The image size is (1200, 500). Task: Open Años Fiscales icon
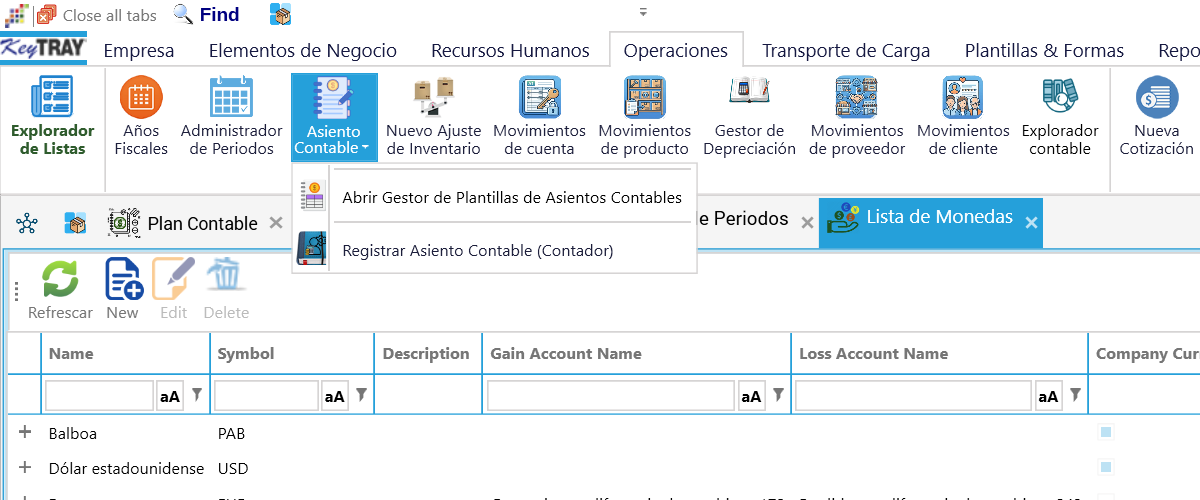pos(142,98)
